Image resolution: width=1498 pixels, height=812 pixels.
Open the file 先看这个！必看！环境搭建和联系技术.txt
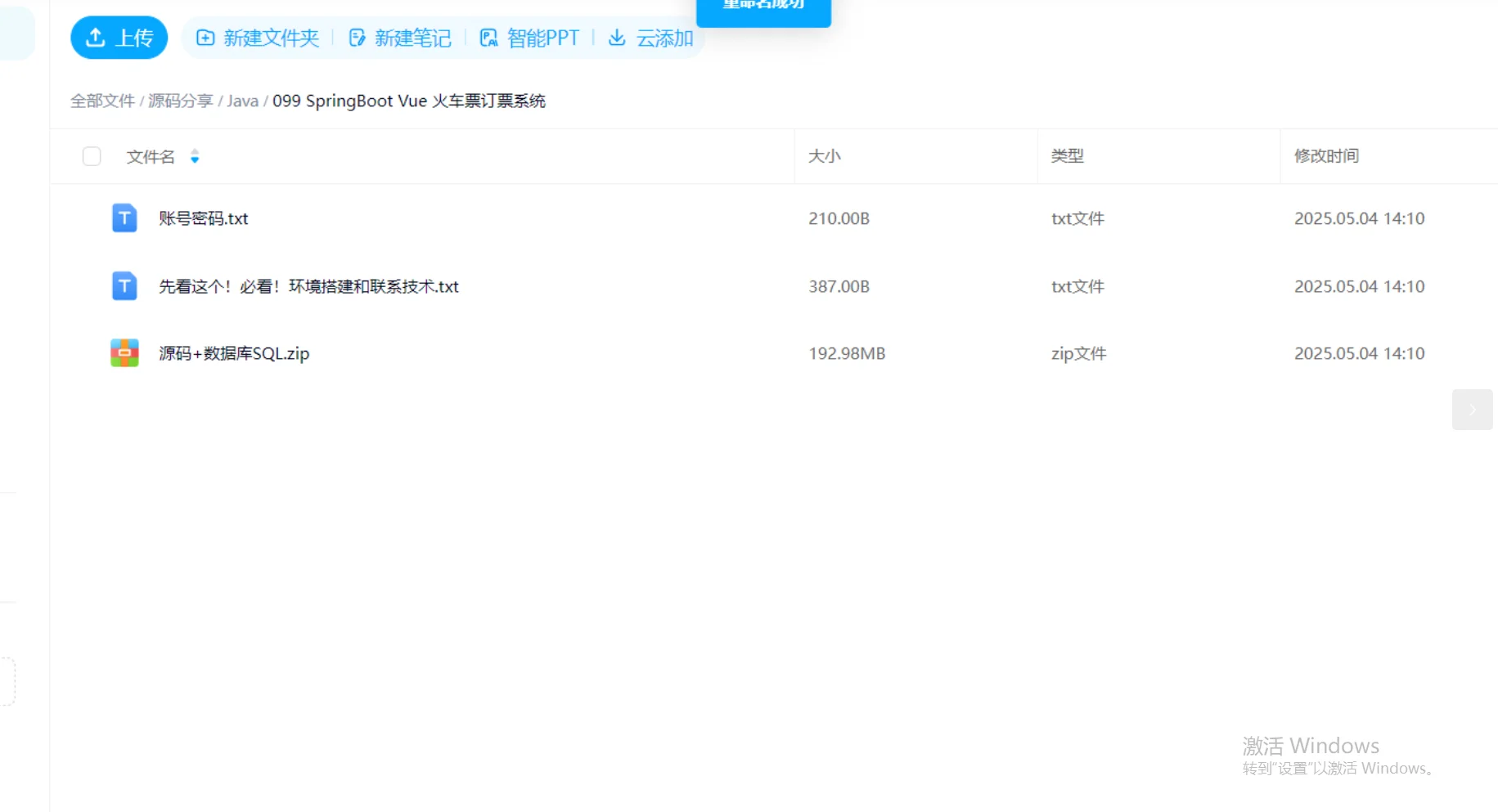point(308,286)
